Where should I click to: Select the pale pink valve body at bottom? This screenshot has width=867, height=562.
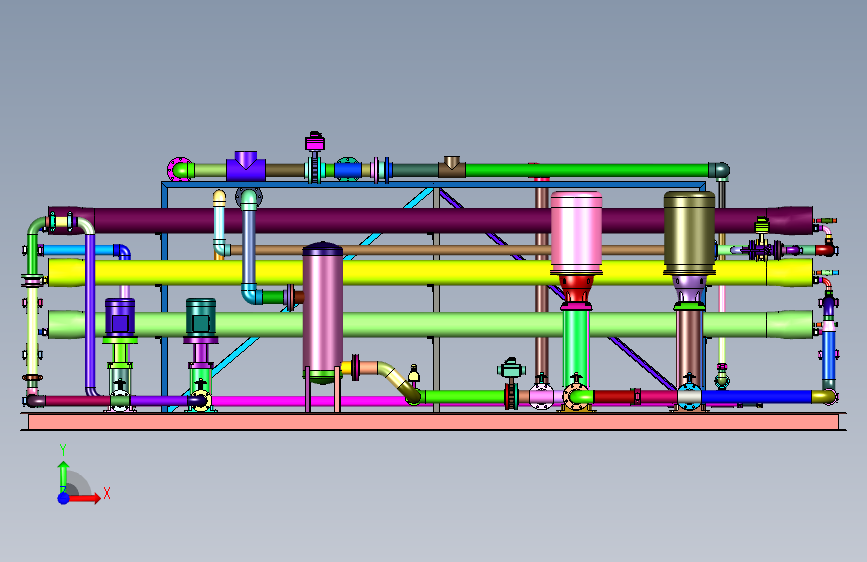pyautogui.click(x=541, y=396)
